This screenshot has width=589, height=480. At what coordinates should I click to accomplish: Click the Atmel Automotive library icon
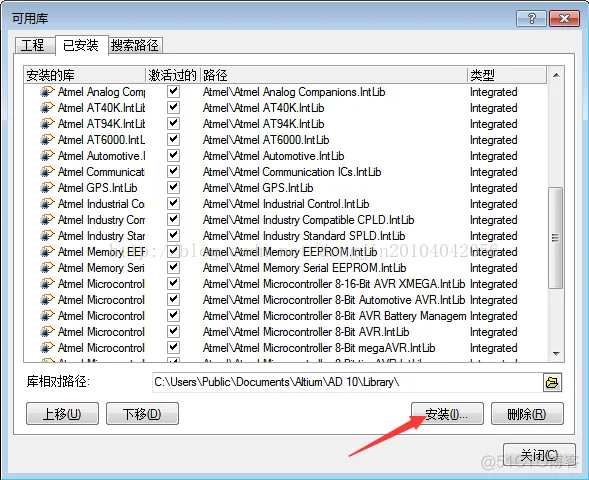pyautogui.click(x=47, y=155)
